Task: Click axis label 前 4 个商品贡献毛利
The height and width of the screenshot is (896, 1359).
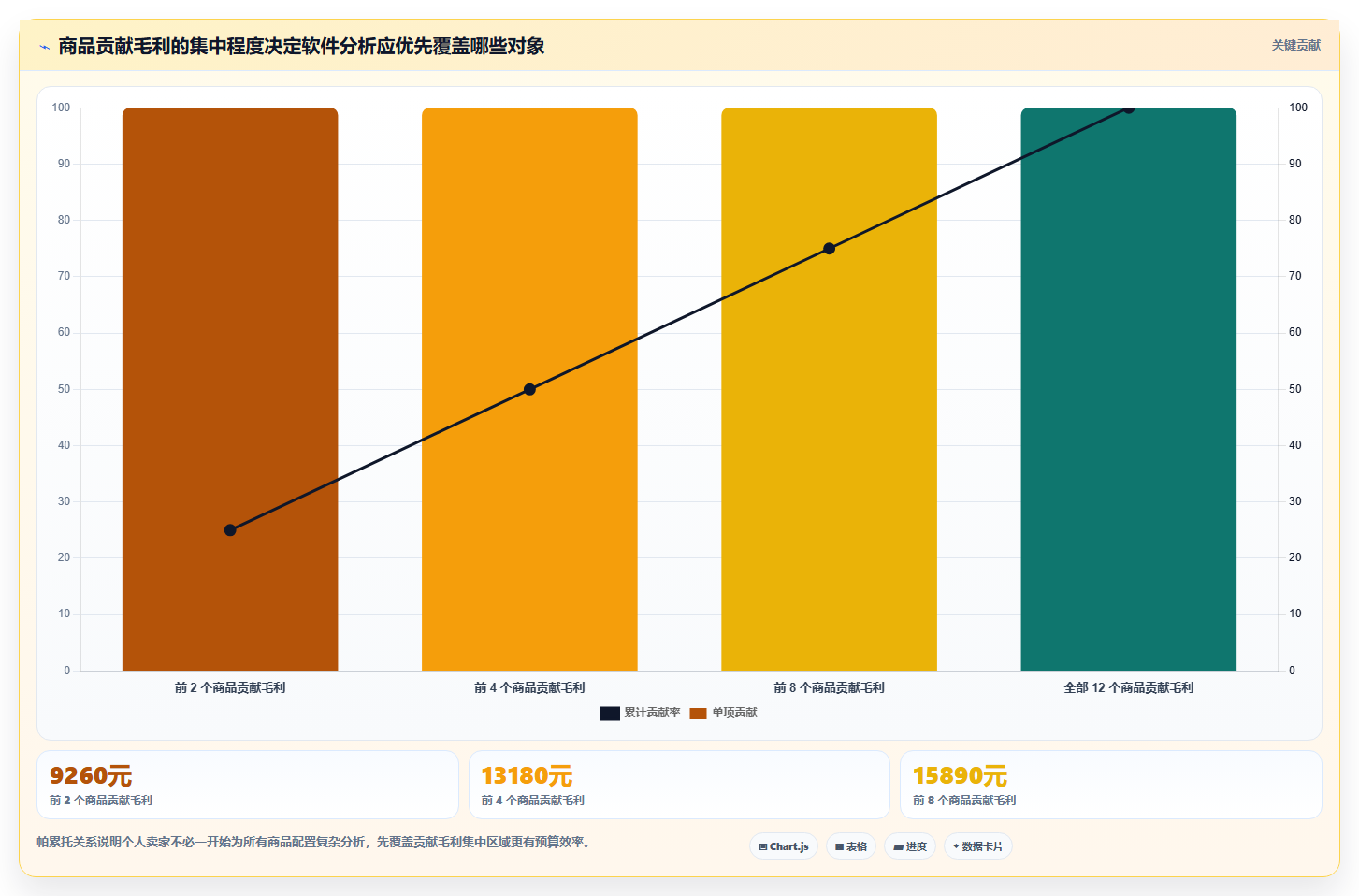Action: point(529,687)
